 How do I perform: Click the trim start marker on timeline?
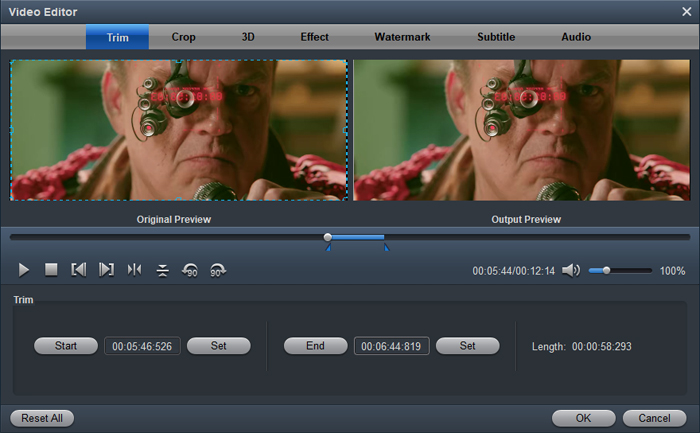coord(328,247)
